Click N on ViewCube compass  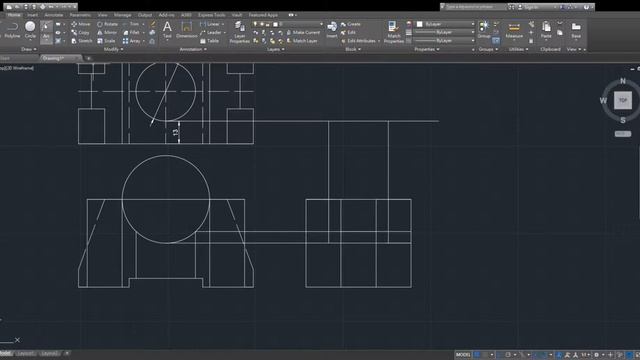pyautogui.click(x=623, y=81)
